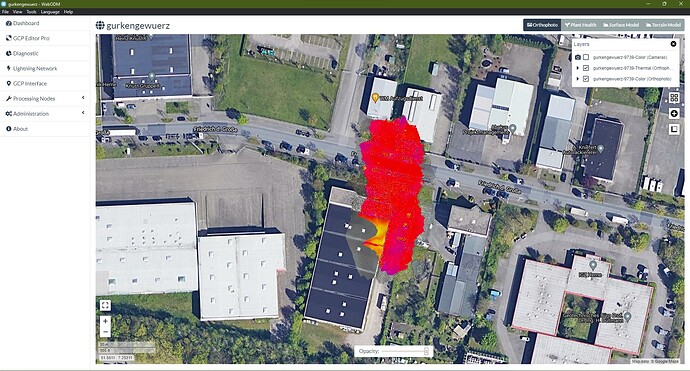This screenshot has height=371, width=690.
Task: Click the coordinates readout 51.5611 : 7.25311
Action: tap(117, 358)
